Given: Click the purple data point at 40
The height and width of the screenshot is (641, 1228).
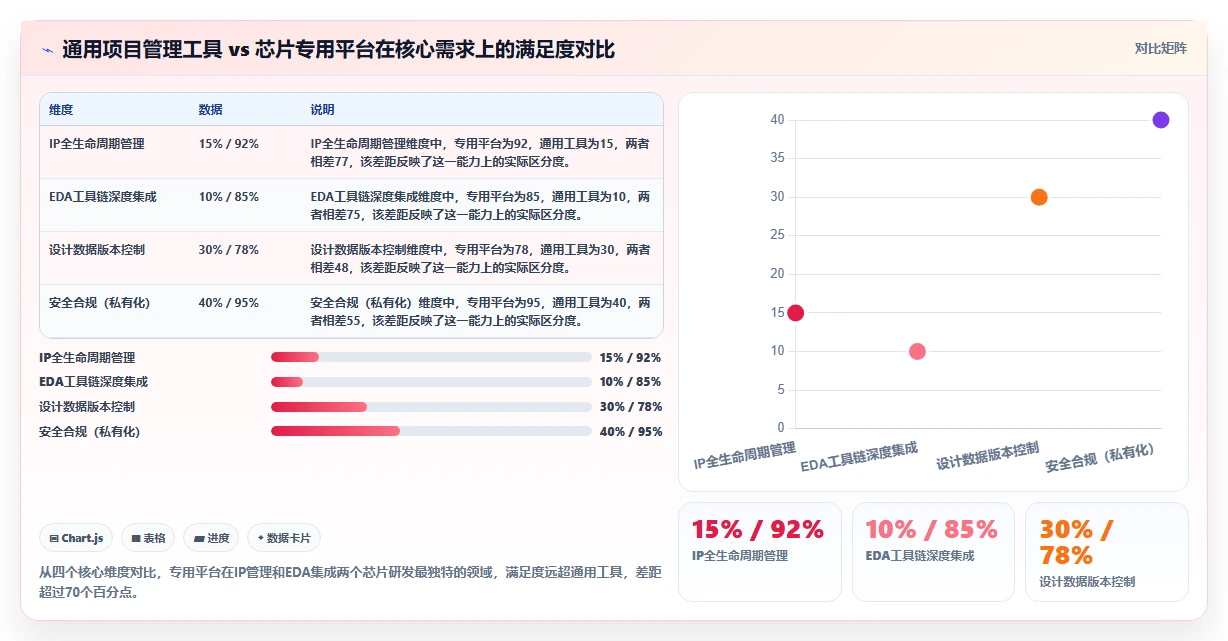Looking at the screenshot, I should [1161, 120].
